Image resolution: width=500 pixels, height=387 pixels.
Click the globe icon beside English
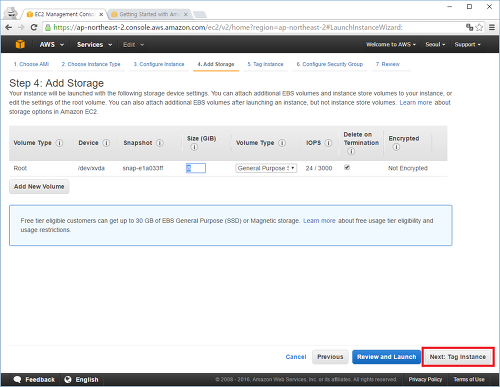coord(68,379)
